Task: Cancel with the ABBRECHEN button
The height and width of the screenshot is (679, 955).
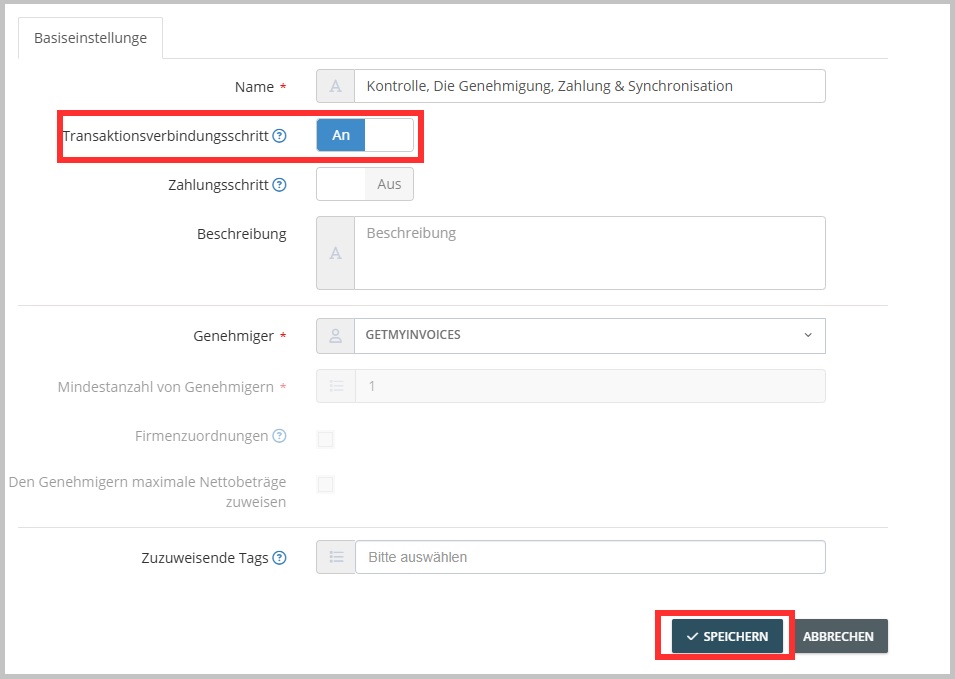Action: click(838, 636)
